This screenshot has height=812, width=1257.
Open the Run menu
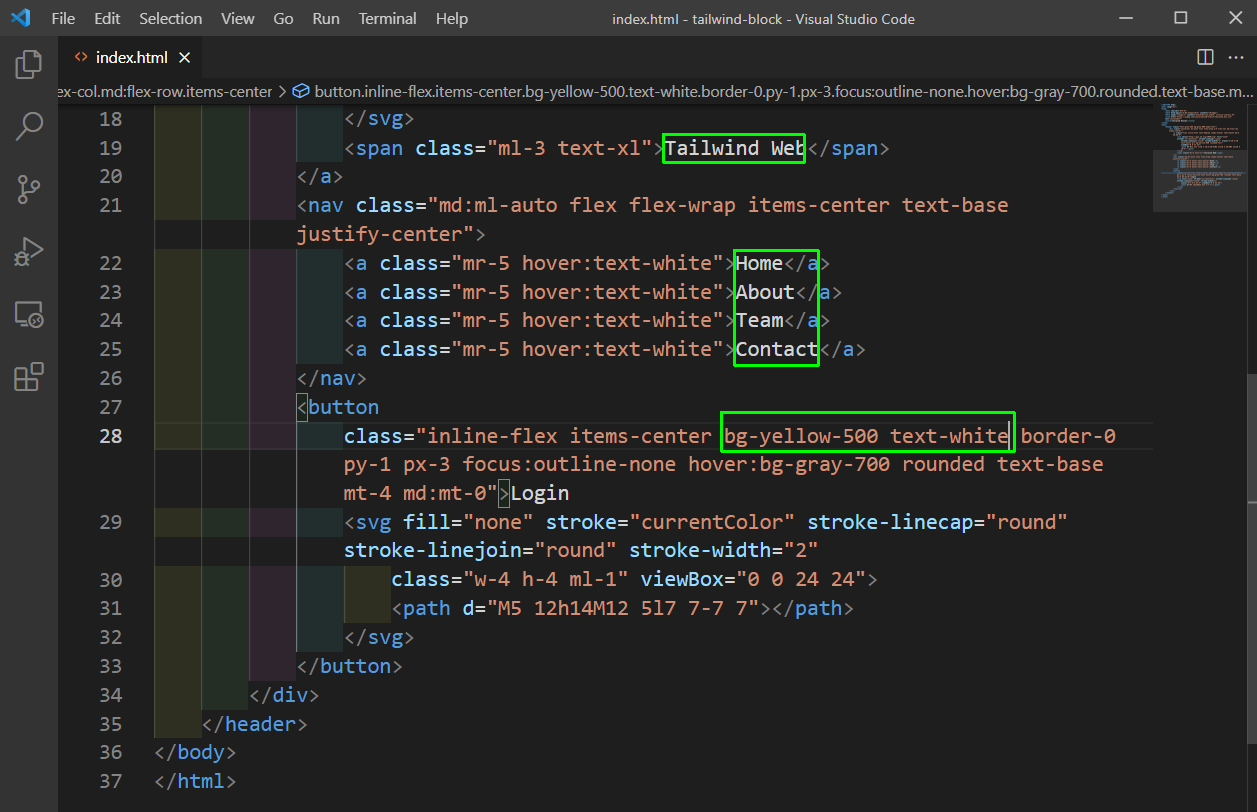click(x=325, y=18)
